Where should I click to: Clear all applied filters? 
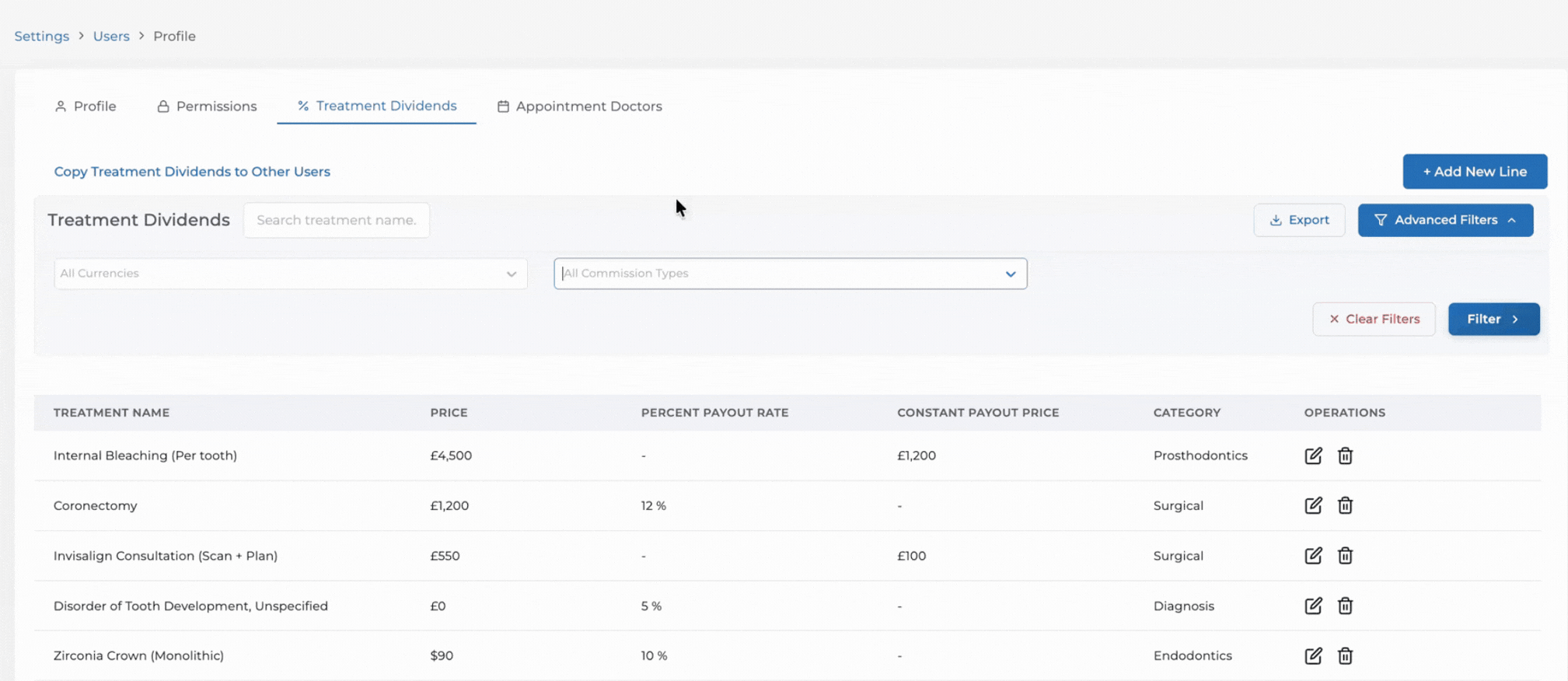point(1374,319)
